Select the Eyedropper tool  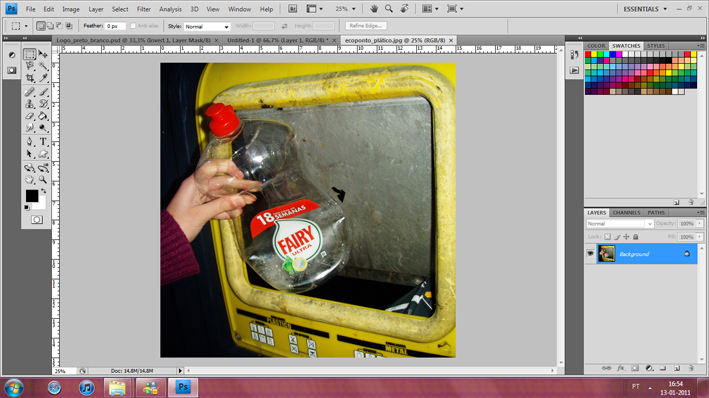[x=43, y=78]
